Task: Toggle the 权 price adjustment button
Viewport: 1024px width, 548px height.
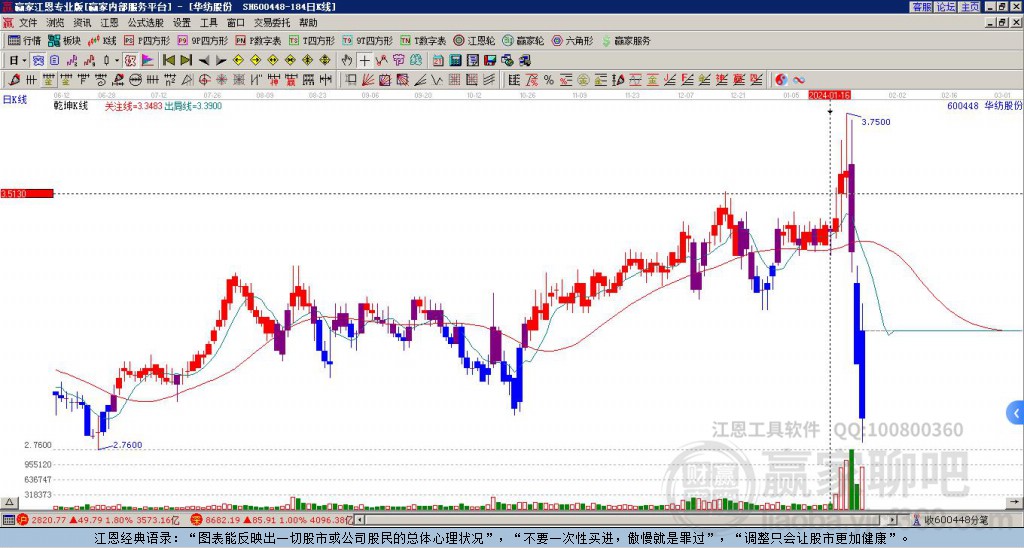Action: (x=130, y=60)
